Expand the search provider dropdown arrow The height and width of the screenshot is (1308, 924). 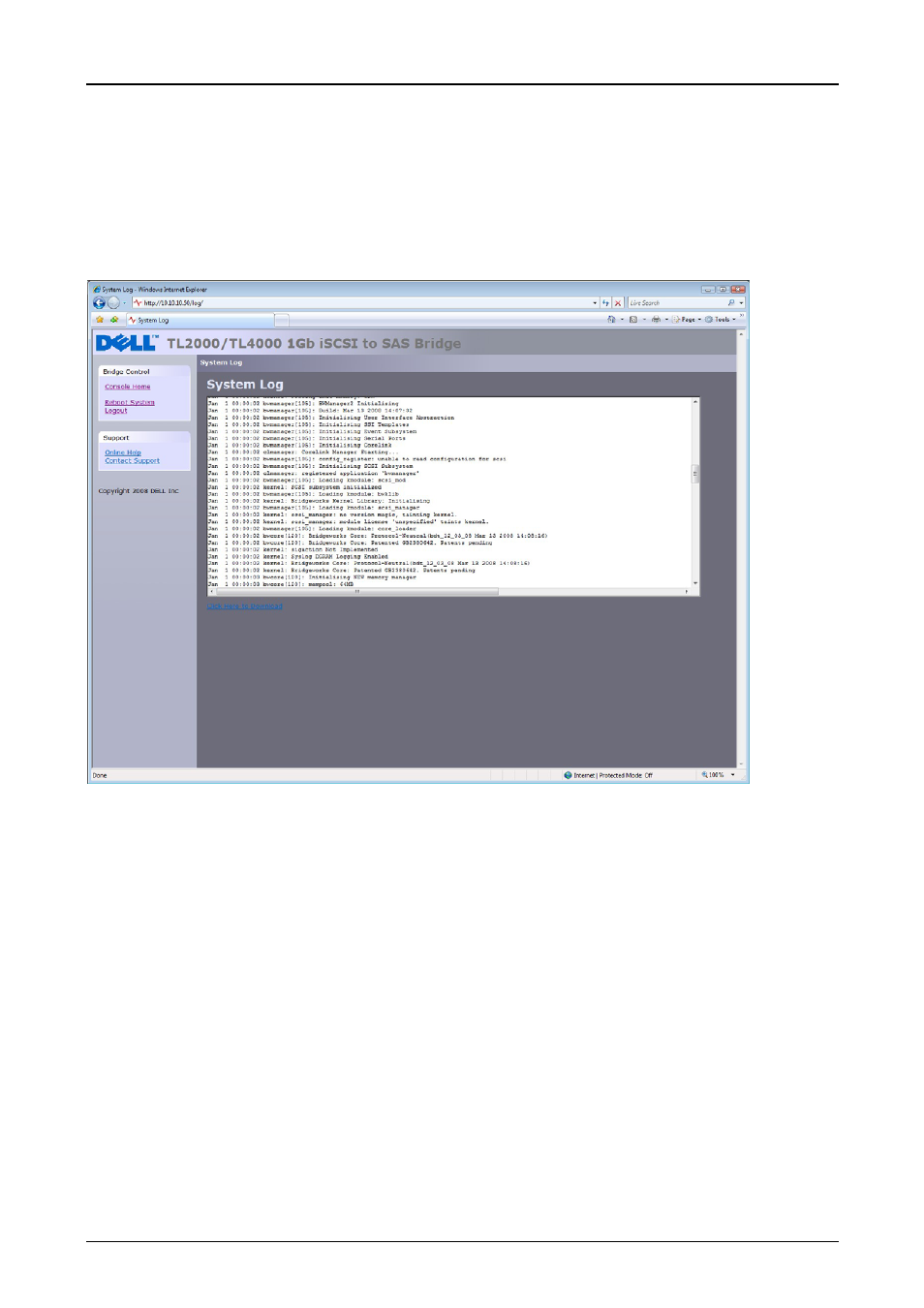pos(741,303)
